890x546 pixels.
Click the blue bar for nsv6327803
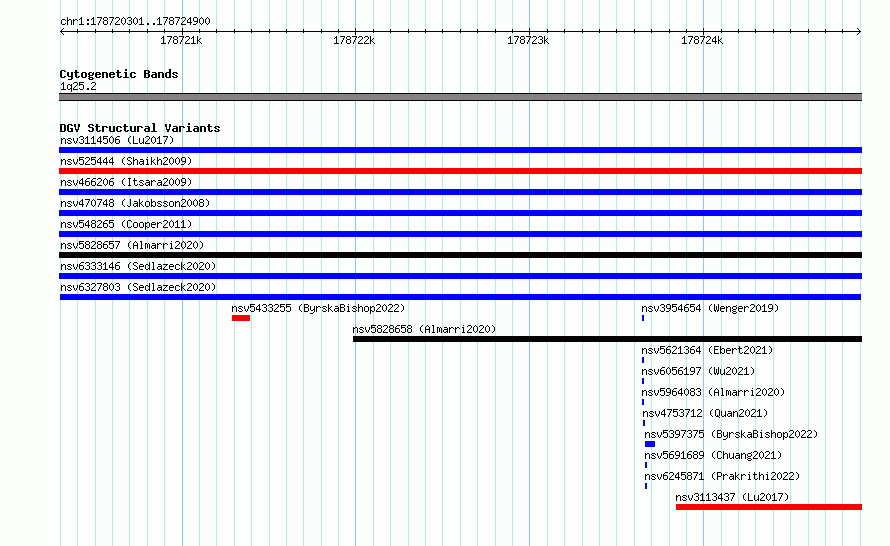[x=460, y=297]
